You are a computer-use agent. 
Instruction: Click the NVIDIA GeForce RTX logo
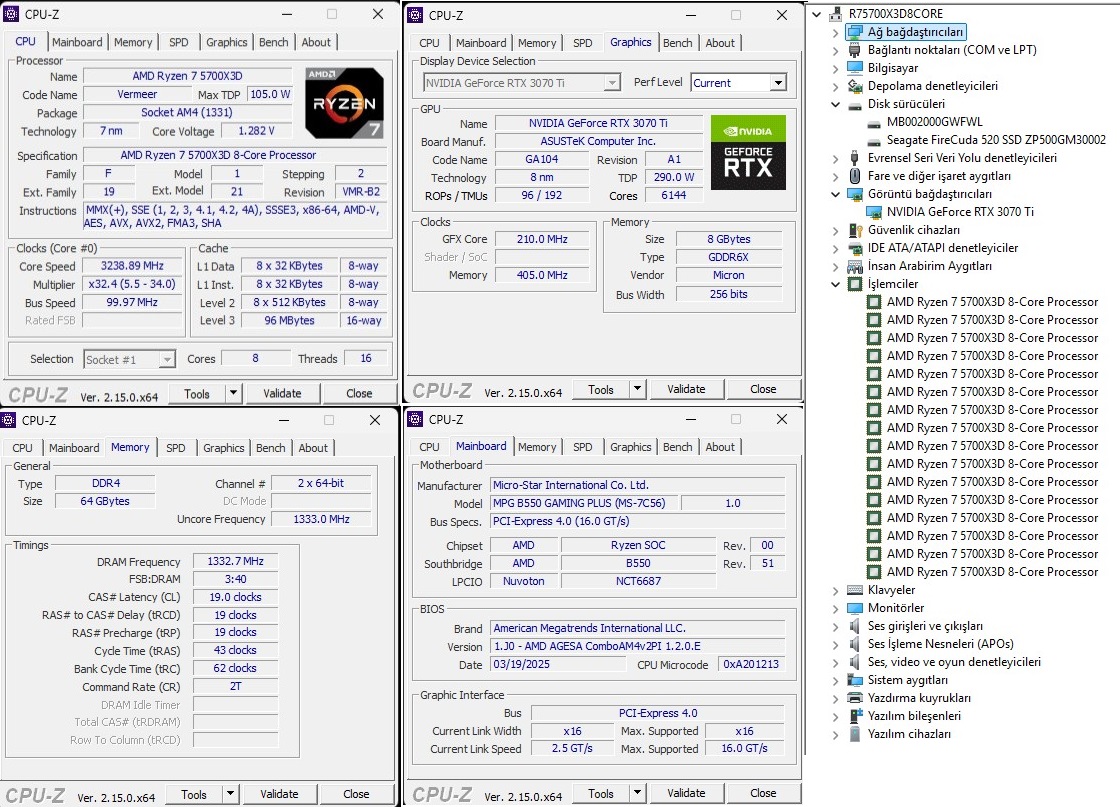(748, 152)
